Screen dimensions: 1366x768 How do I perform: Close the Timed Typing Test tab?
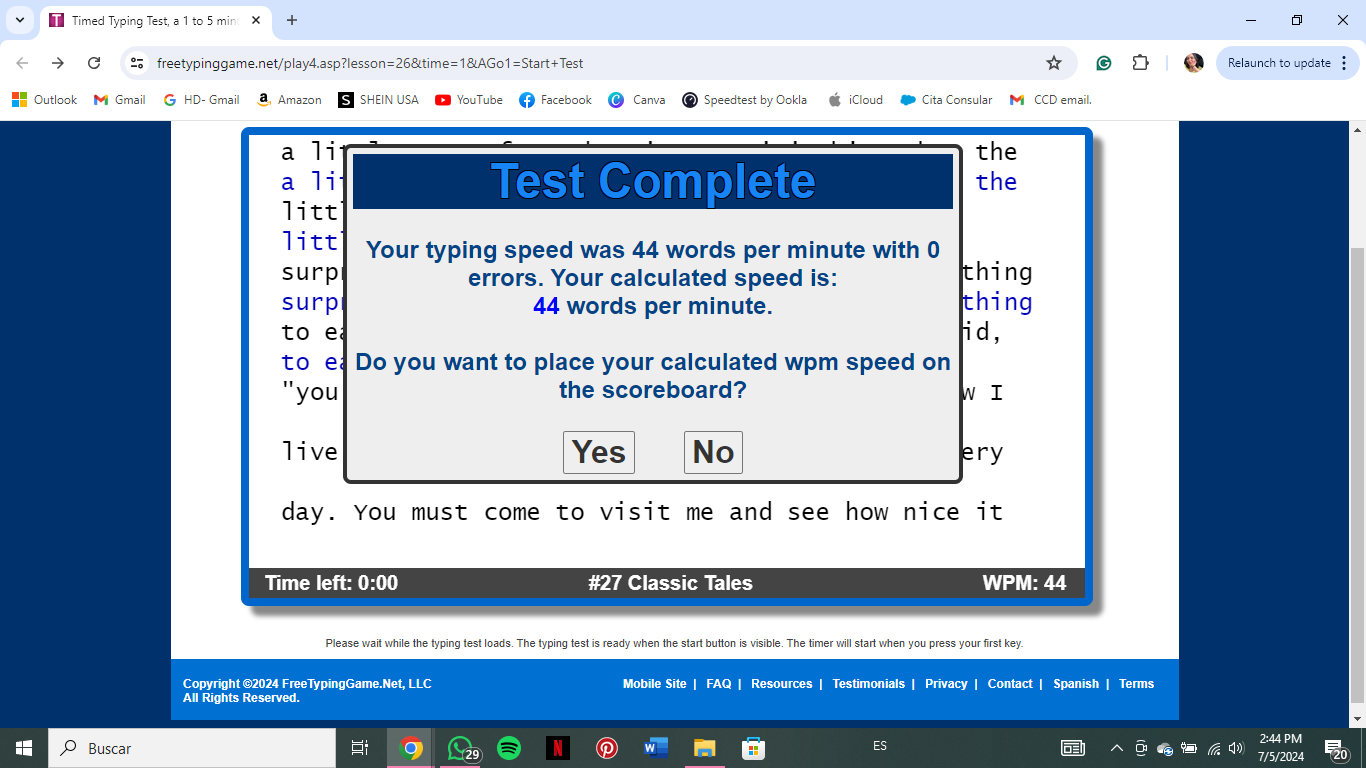[257, 20]
